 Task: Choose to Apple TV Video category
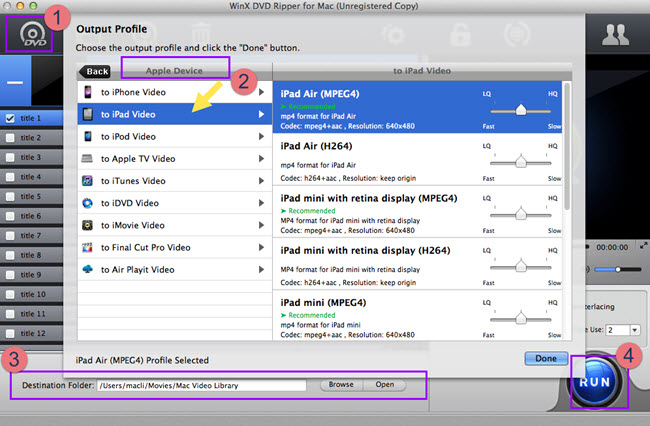(x=175, y=158)
